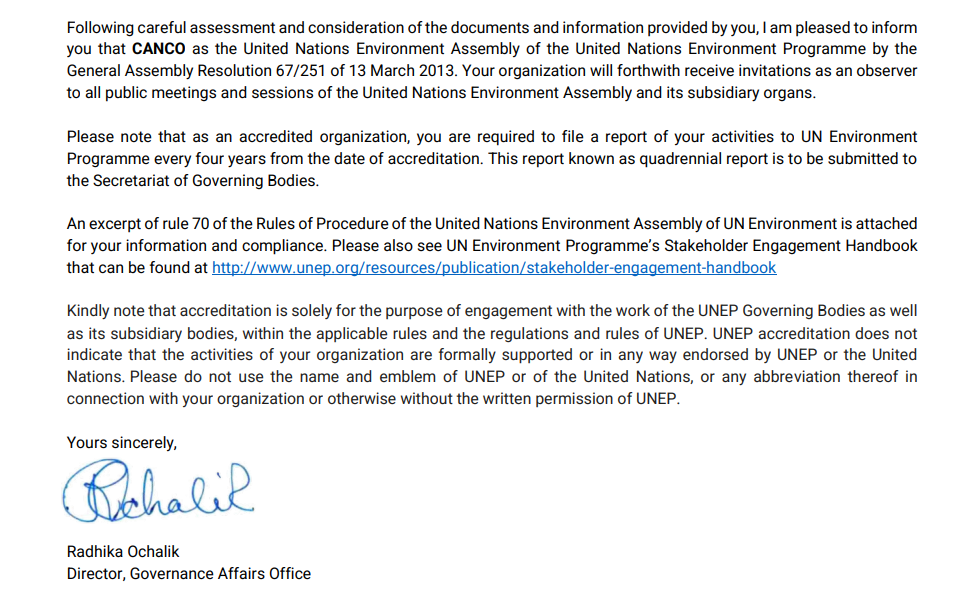Click the blue handwritten signature image
This screenshot has width=977, height=601.
[157, 491]
